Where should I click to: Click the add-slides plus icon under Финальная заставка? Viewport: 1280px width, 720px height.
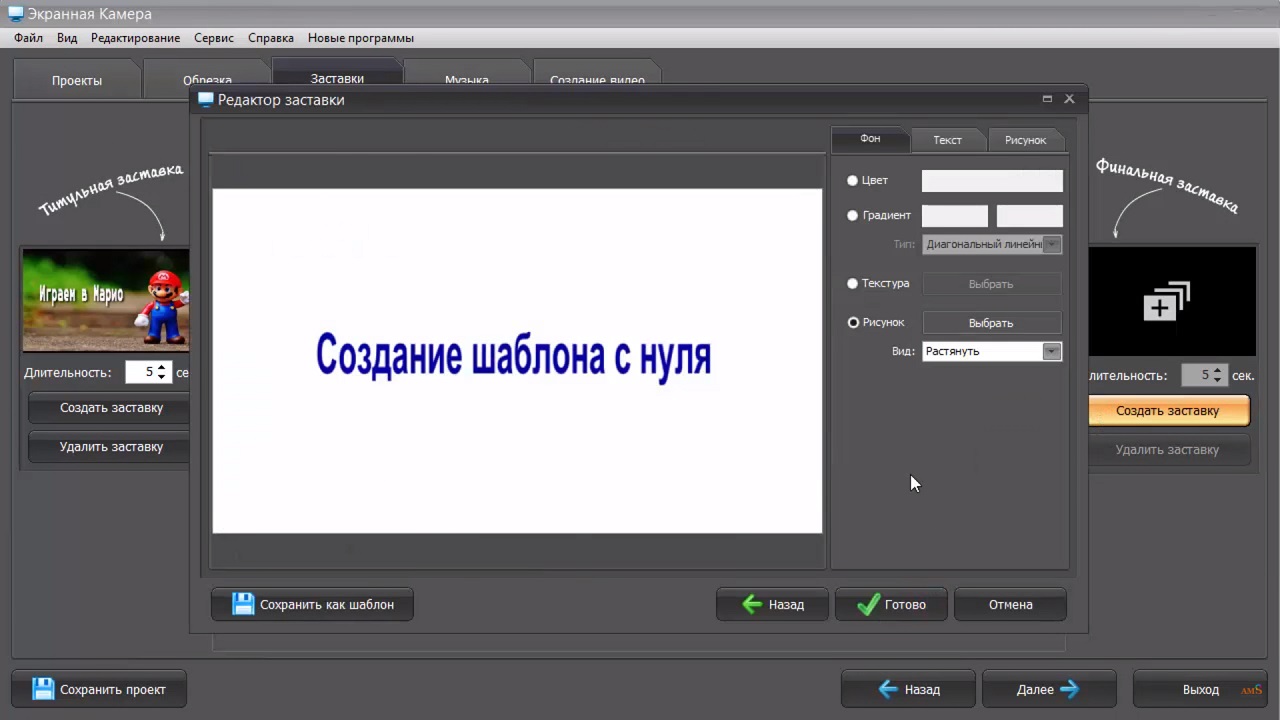(1166, 301)
